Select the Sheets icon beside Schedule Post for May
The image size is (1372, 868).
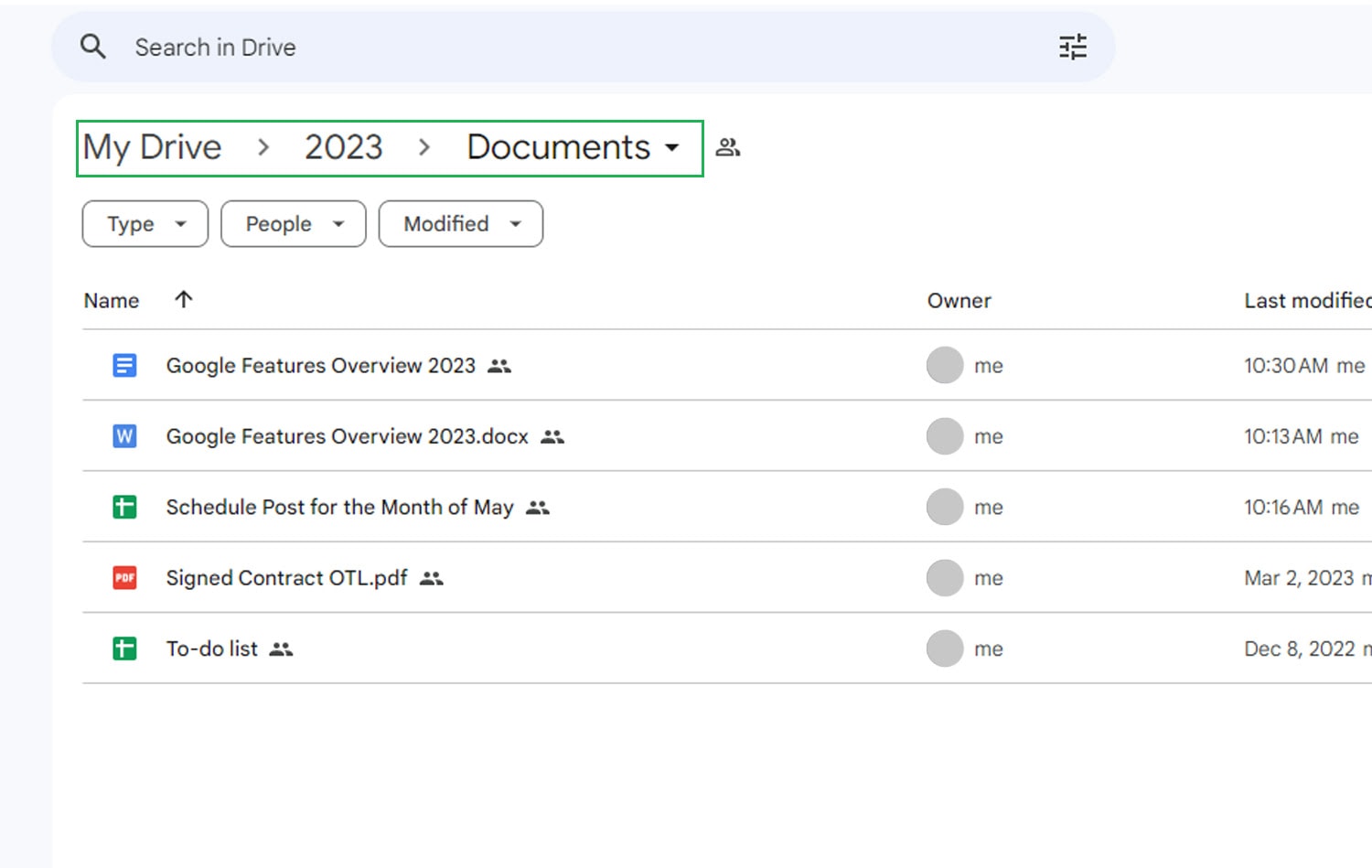pos(124,507)
